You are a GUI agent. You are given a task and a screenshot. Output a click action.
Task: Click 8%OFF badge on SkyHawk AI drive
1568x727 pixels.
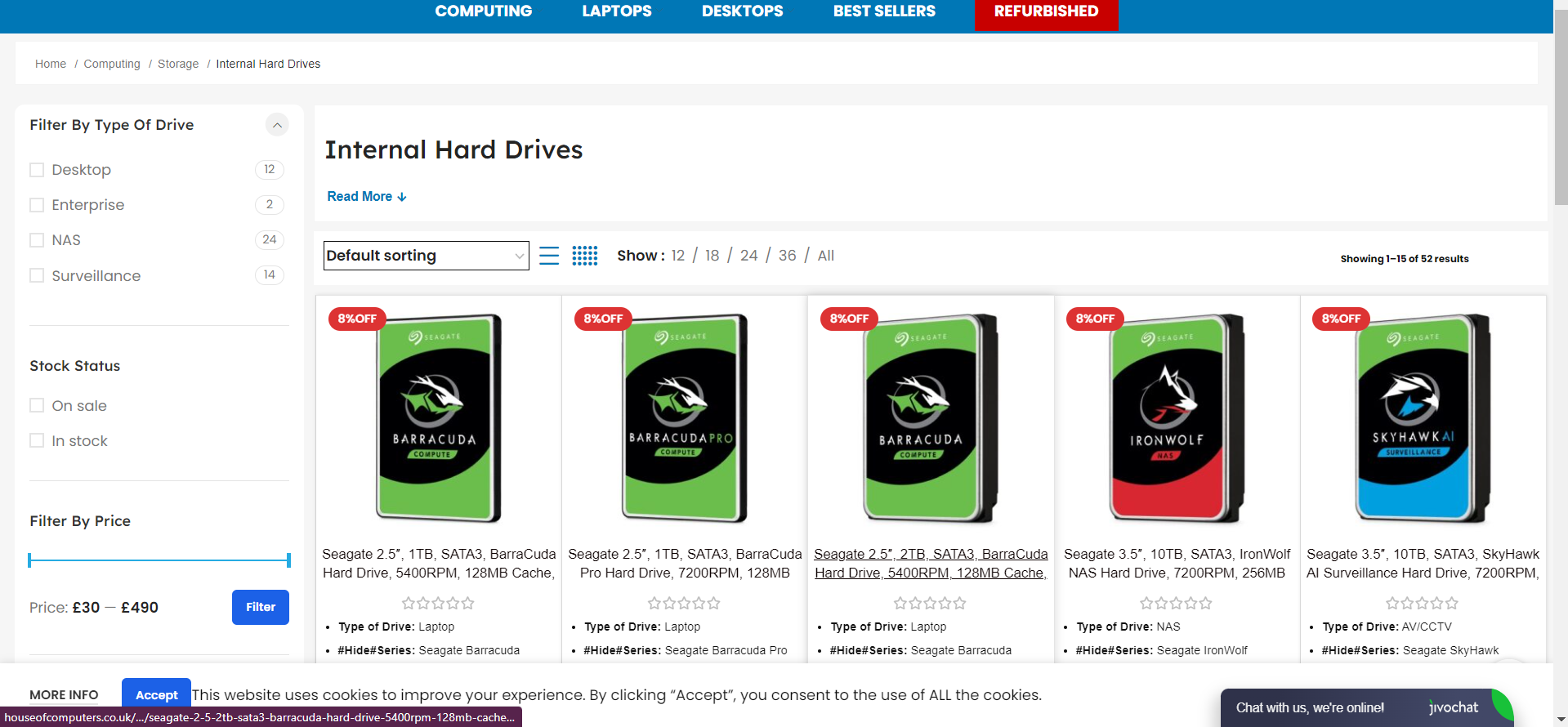[x=1341, y=319]
